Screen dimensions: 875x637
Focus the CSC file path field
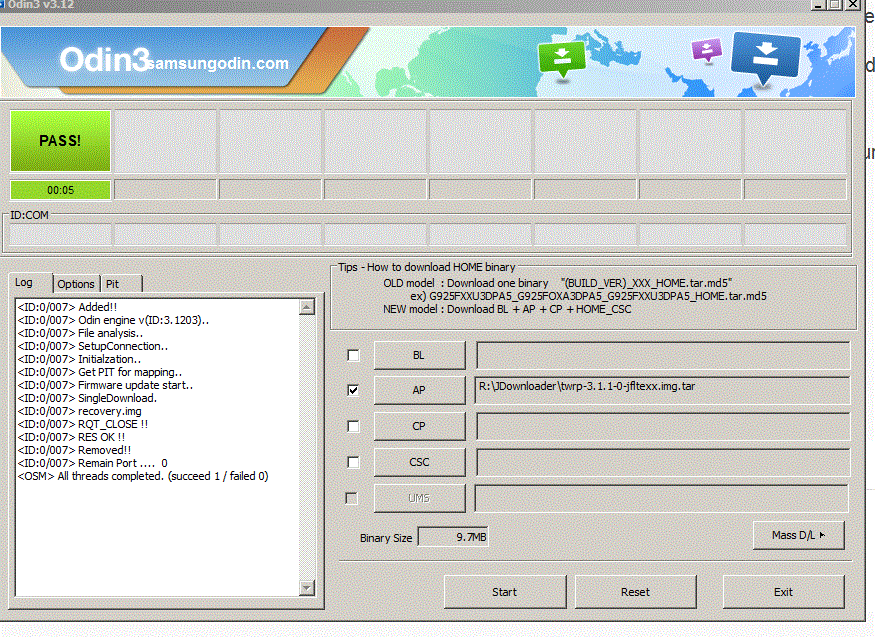coord(663,462)
